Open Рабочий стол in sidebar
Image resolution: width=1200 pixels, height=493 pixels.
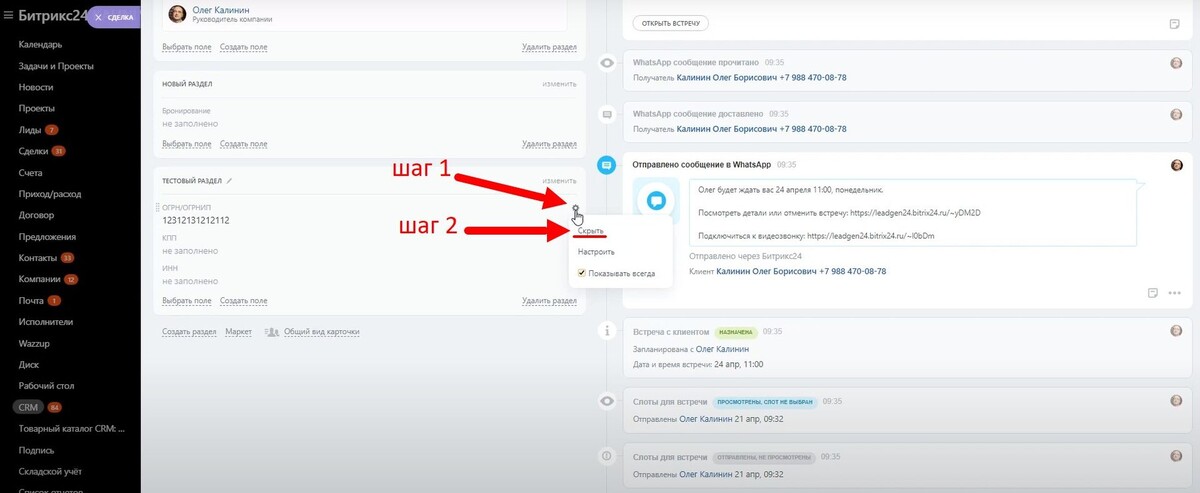tap(46, 386)
